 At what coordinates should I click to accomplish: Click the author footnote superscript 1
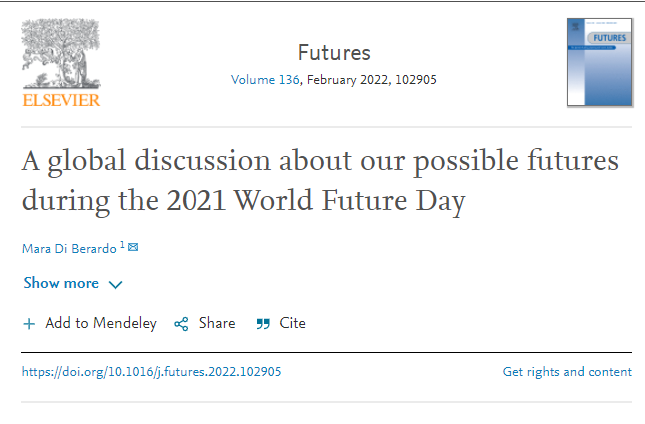(122, 246)
